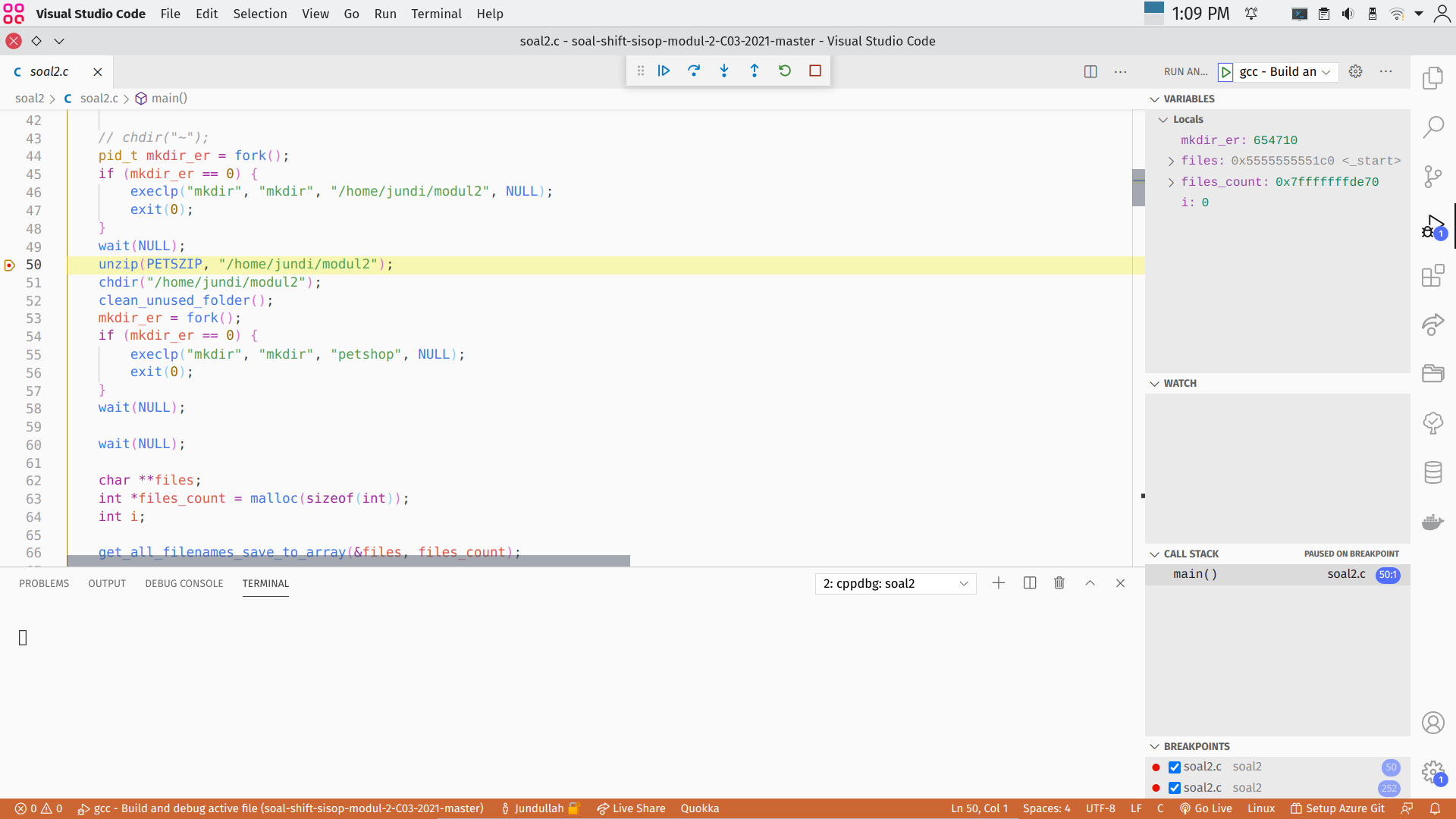Close the soal2.c editor tab

click(97, 72)
